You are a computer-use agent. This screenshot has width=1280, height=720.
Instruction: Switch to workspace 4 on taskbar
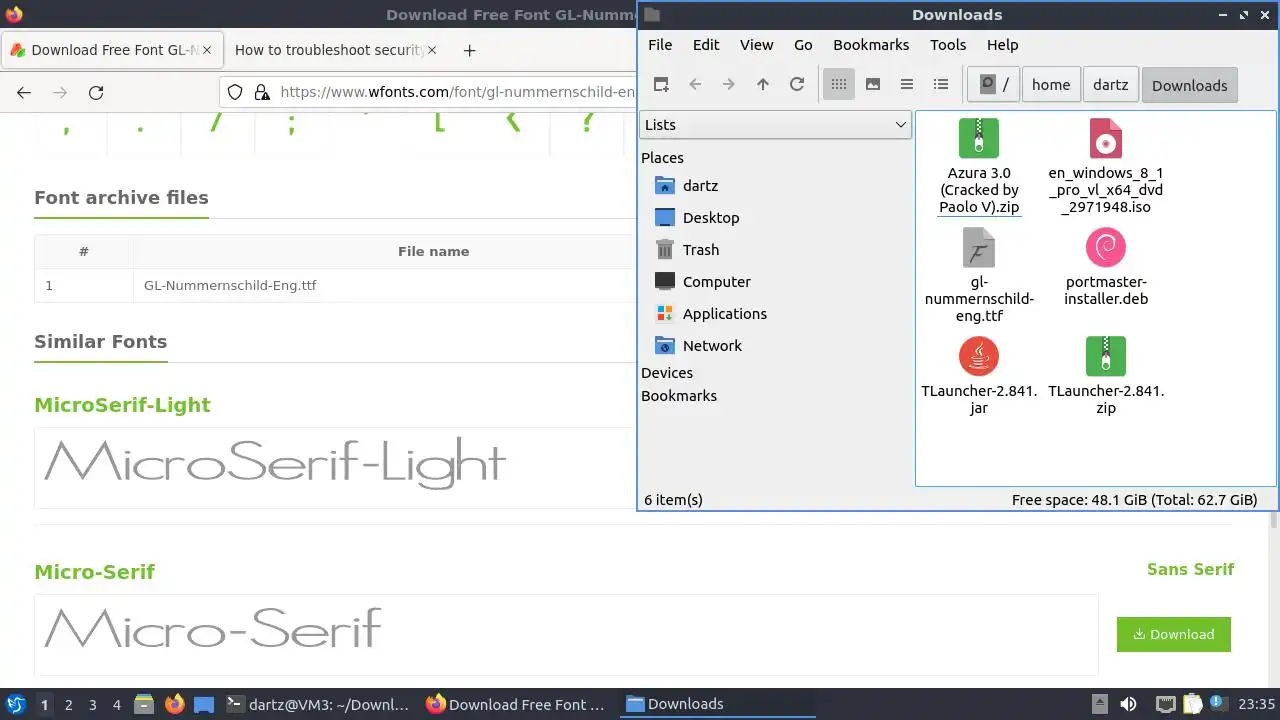click(x=116, y=705)
